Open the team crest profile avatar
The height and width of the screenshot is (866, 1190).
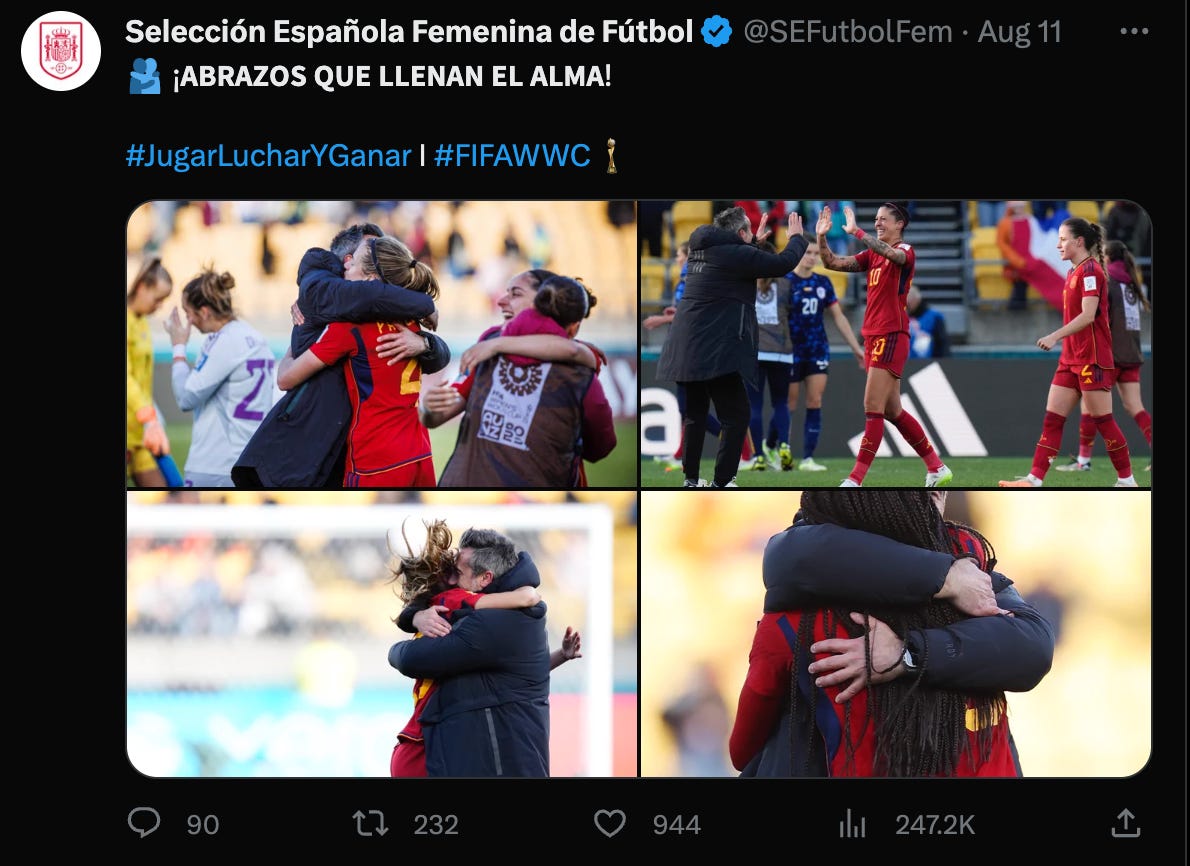coord(61,51)
